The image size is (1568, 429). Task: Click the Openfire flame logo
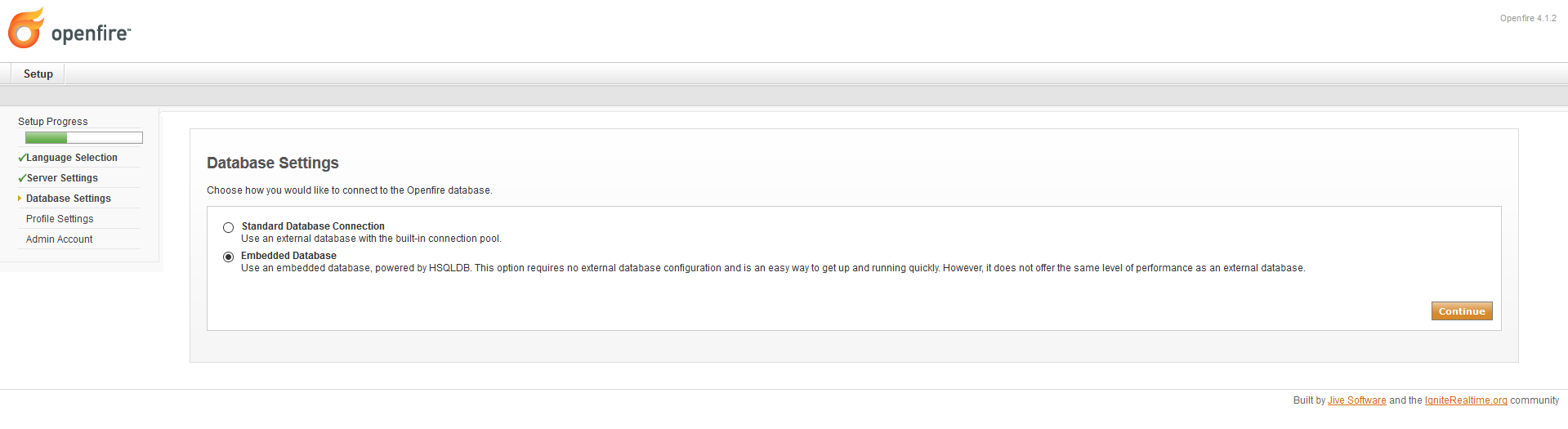pyautogui.click(x=26, y=29)
